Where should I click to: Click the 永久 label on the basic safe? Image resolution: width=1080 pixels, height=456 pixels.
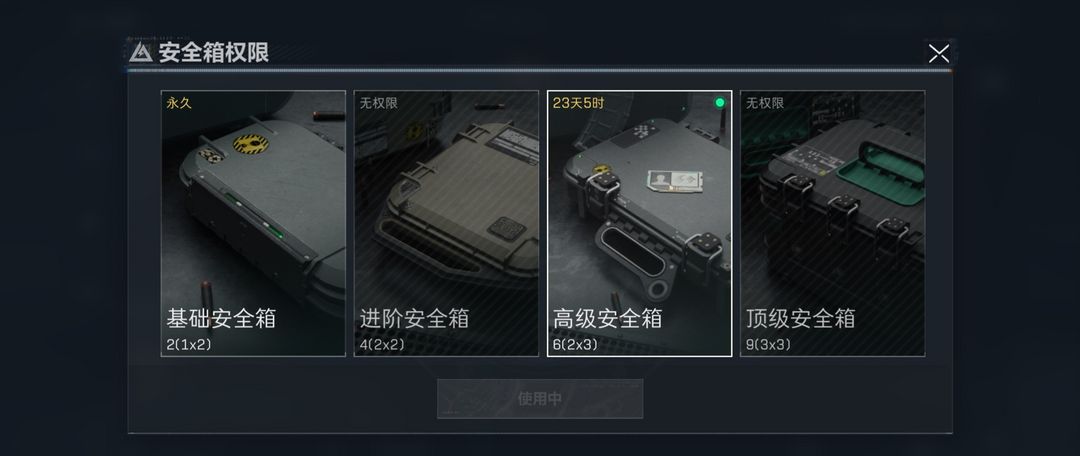point(178,103)
